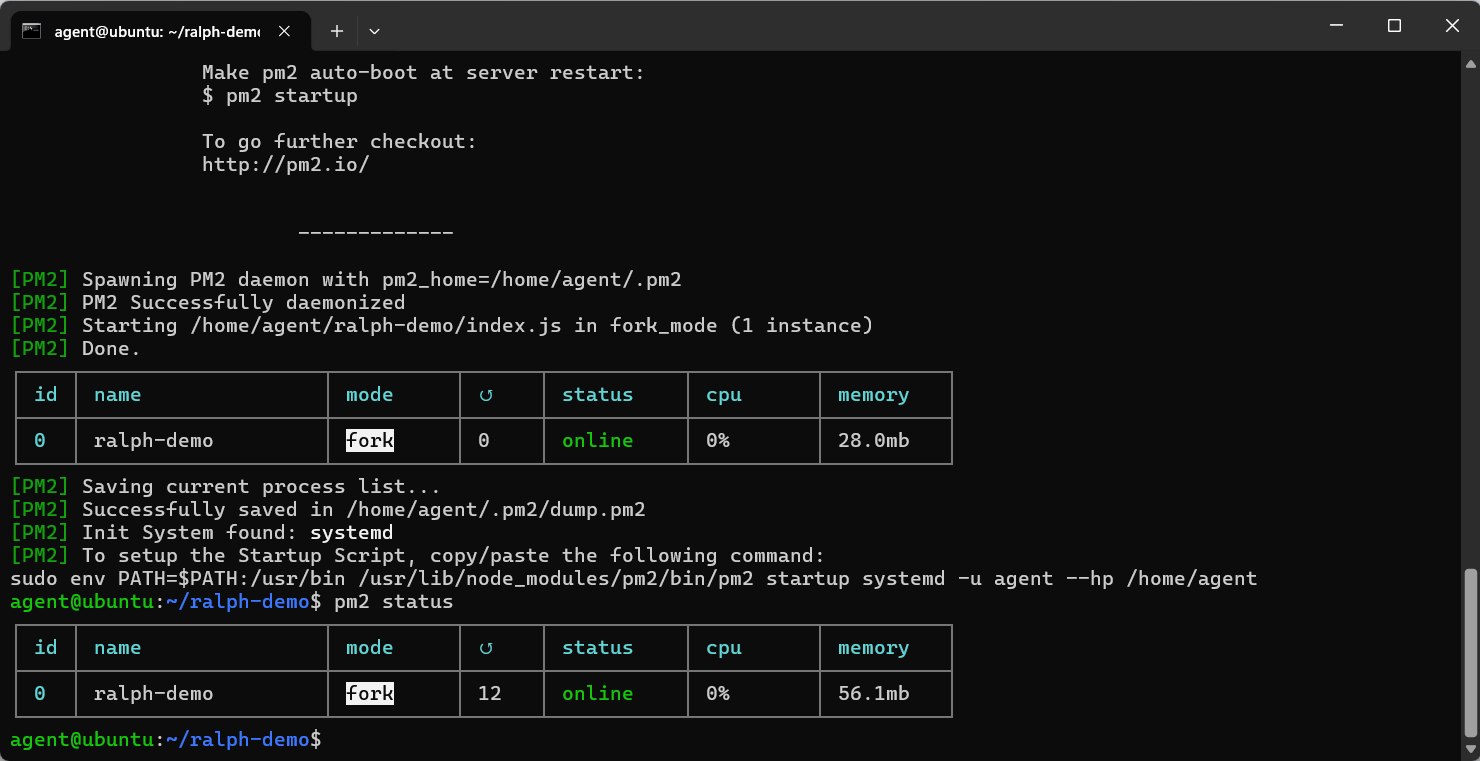This screenshot has width=1480, height=761.
Task: Expand the new tab profile dropdown
Action: click(x=374, y=31)
